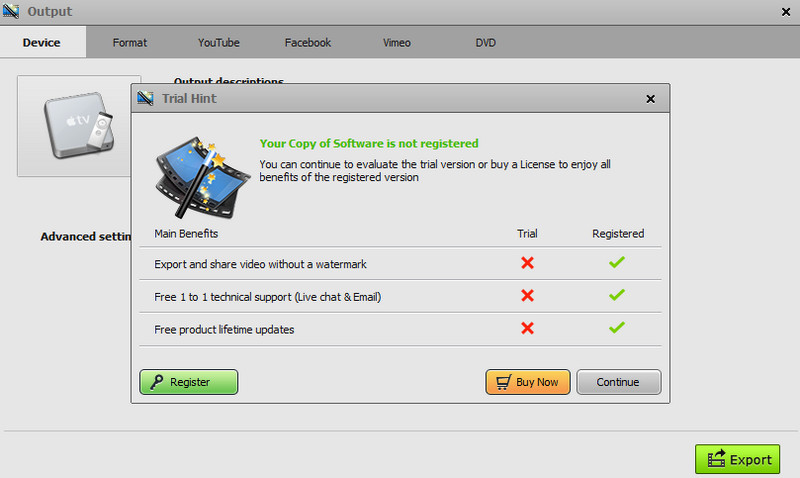Click the red X in watermark row
This screenshot has height=478, width=800.
[x=527, y=263]
